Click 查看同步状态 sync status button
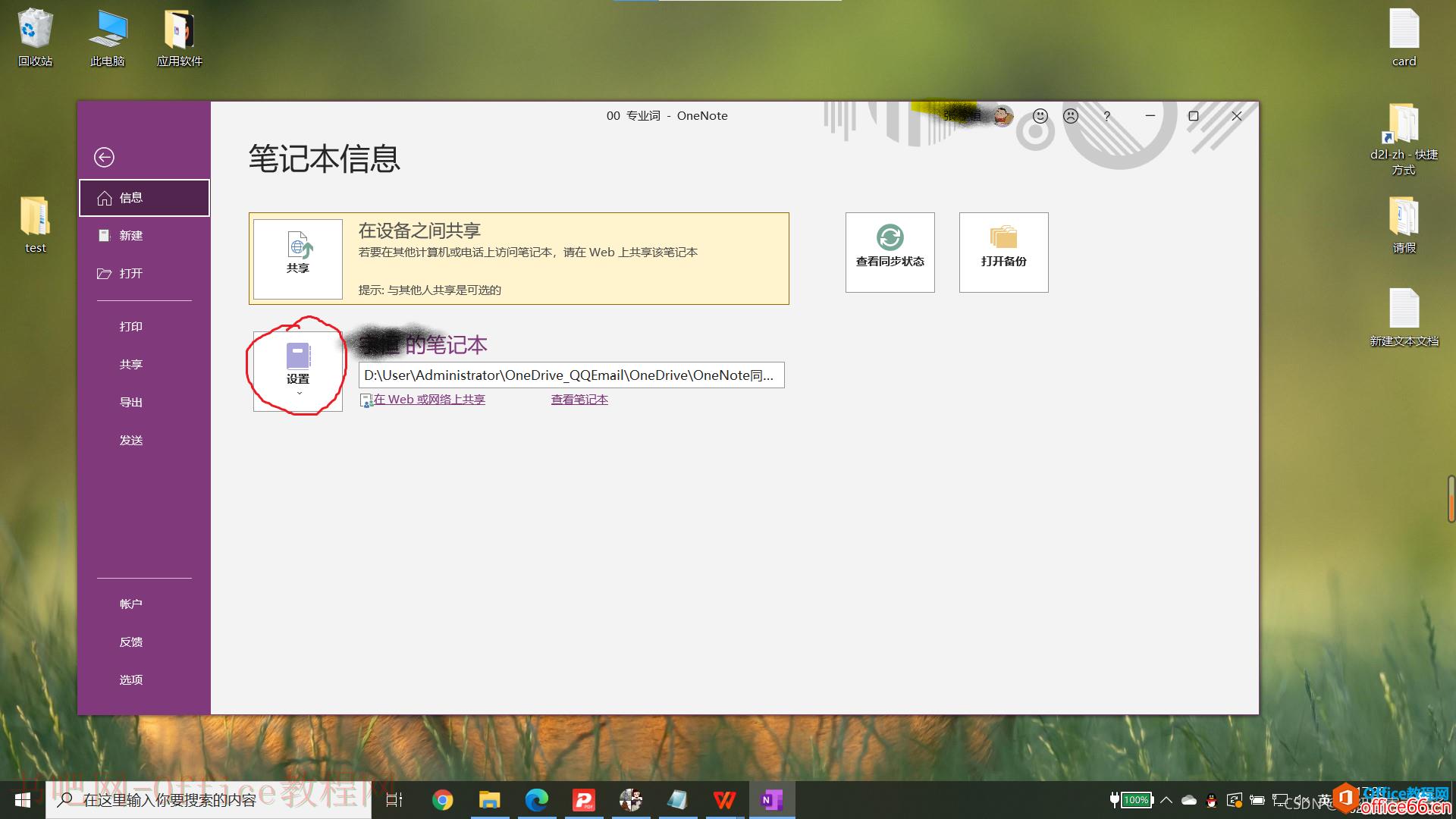 (890, 253)
